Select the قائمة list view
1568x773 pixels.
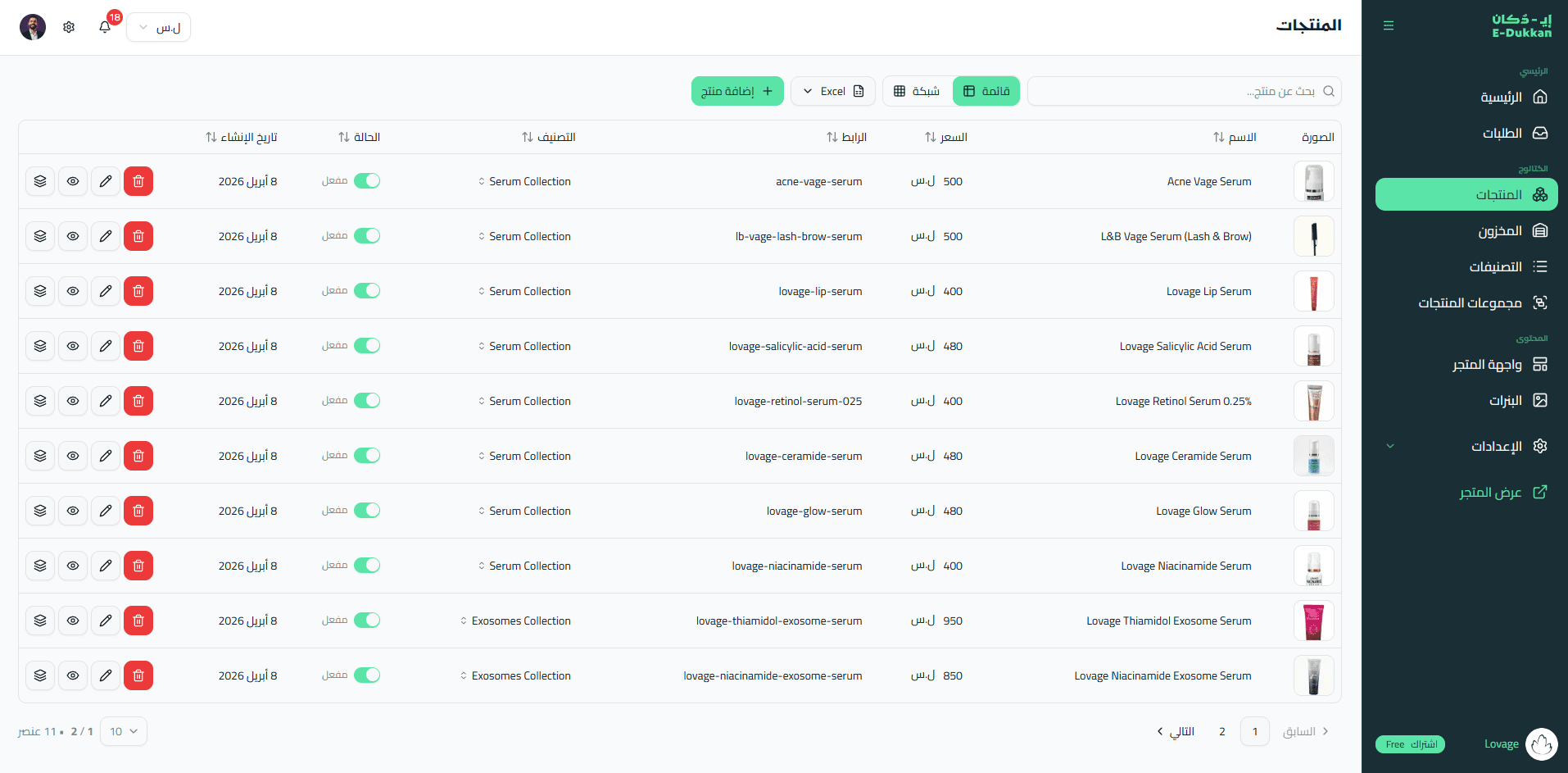986,91
